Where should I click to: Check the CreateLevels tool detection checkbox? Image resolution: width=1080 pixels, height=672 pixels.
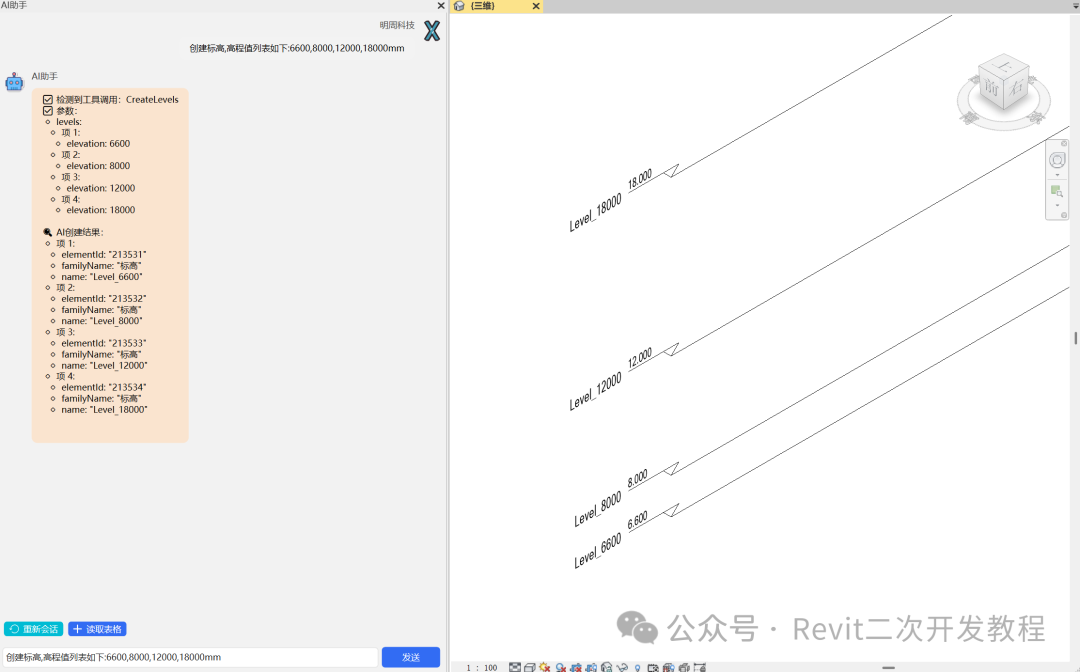[46, 99]
